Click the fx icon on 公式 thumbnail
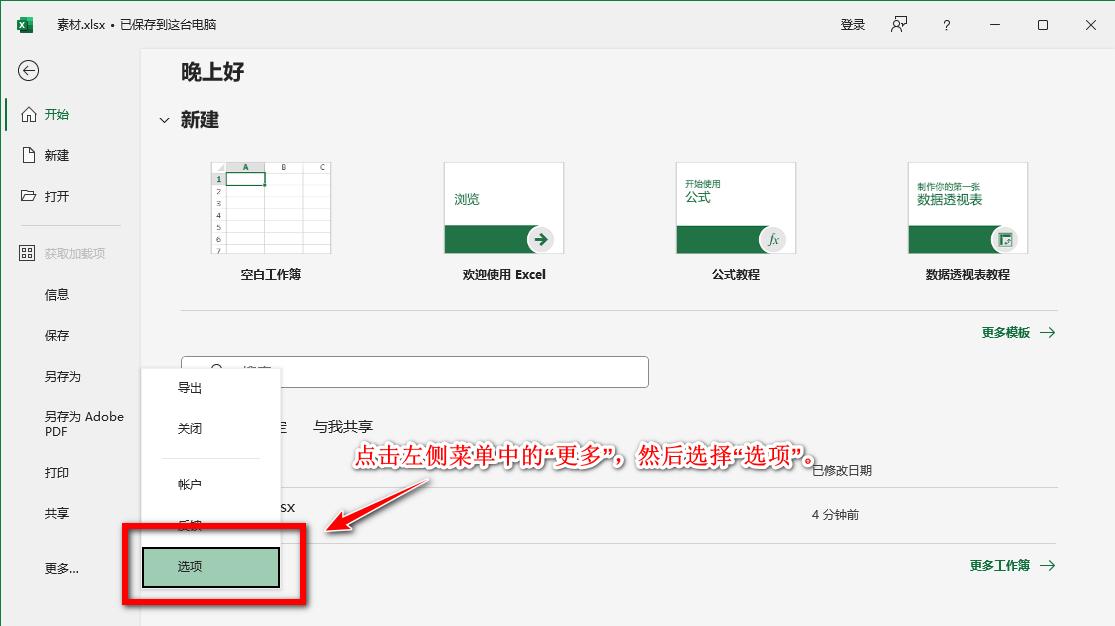This screenshot has width=1115, height=626. tap(773, 240)
